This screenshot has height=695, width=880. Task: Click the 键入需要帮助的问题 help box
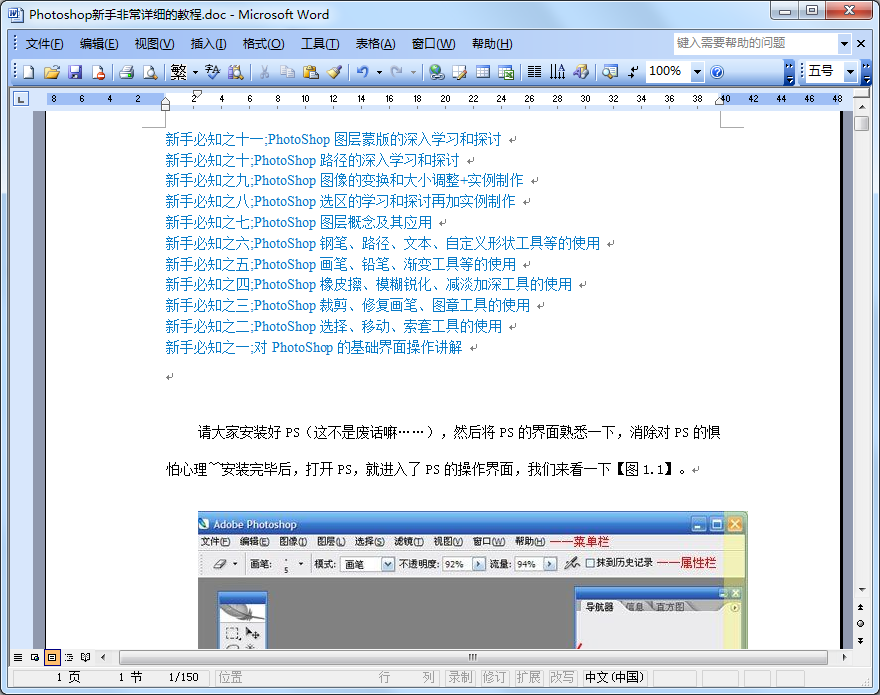click(x=755, y=43)
